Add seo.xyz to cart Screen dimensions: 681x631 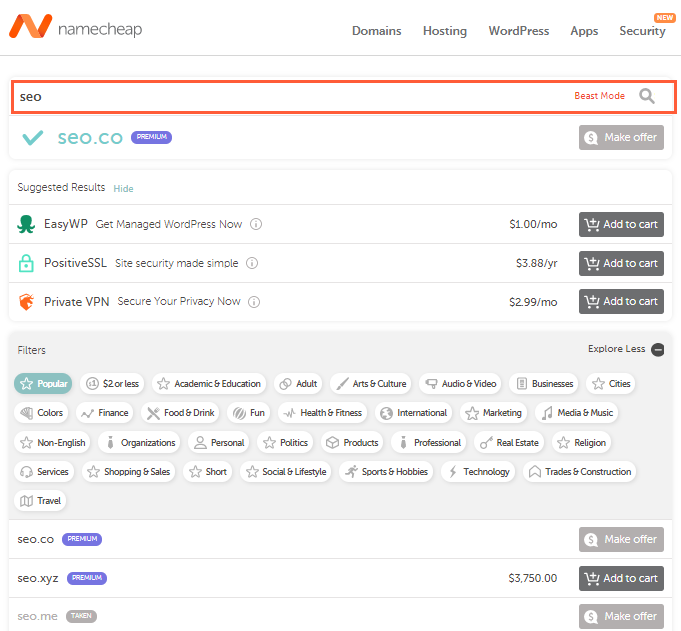tap(621, 578)
